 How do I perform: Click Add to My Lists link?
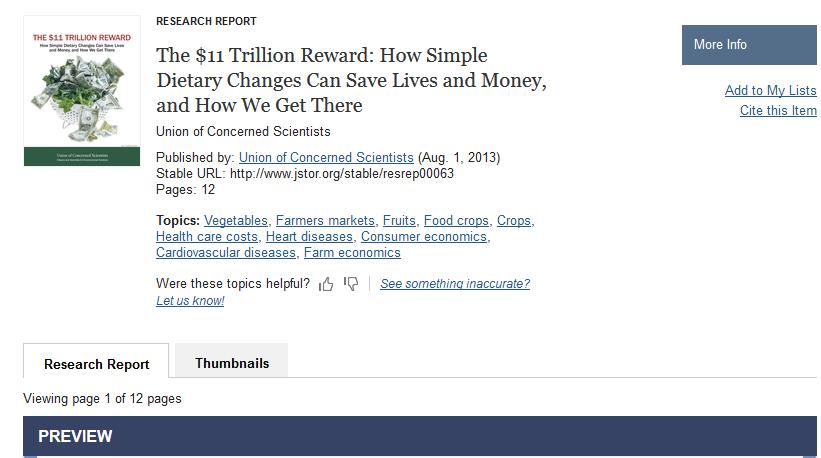770,91
